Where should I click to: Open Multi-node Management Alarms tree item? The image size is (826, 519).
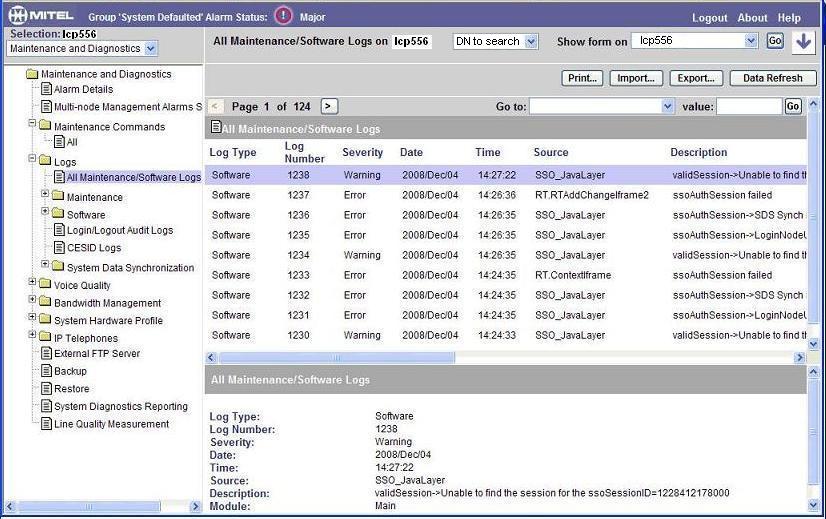pyautogui.click(x=128, y=106)
